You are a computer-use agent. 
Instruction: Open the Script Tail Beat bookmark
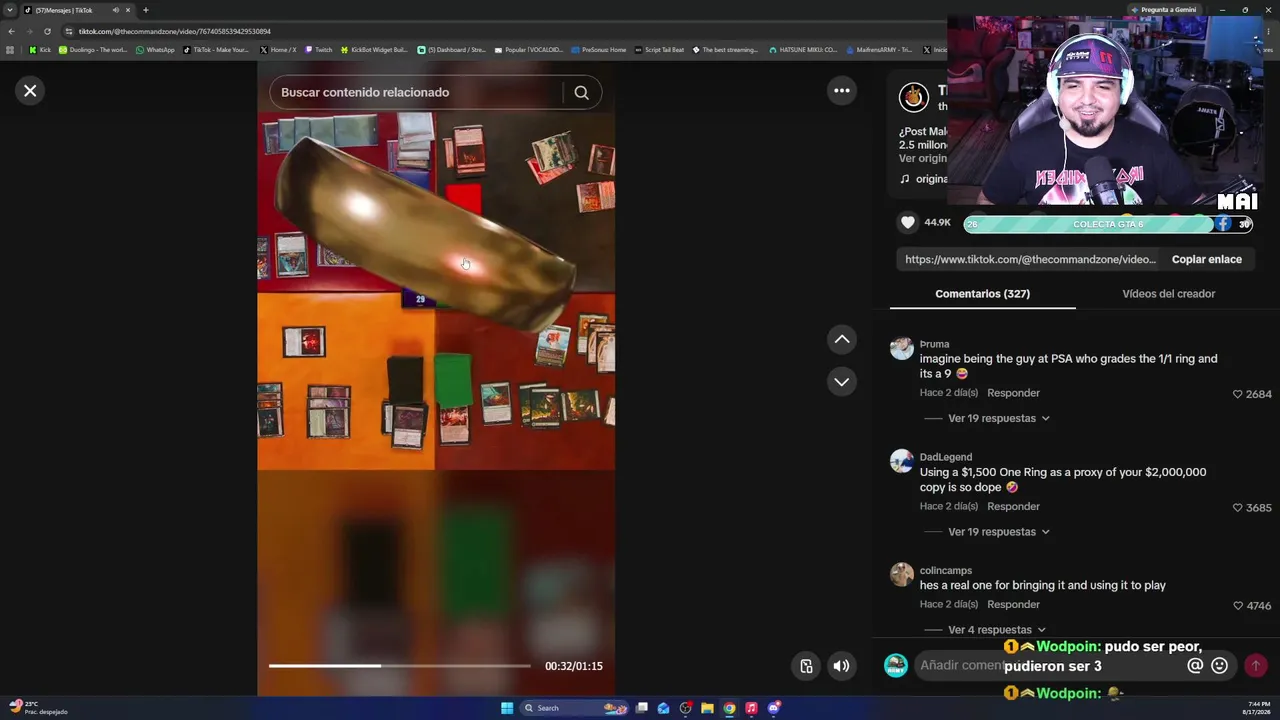[x=660, y=49]
